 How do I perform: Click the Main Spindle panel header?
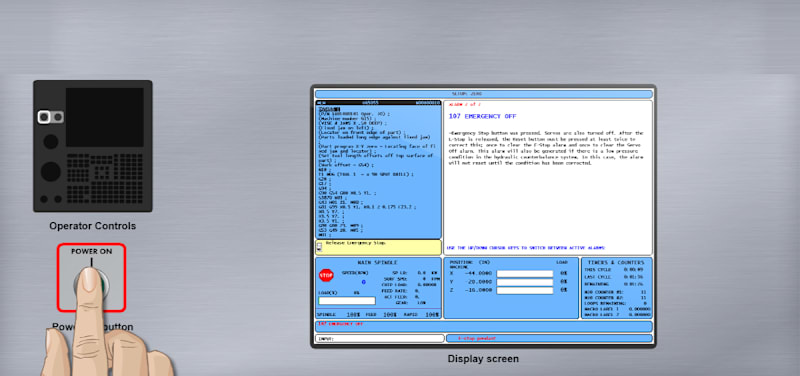(x=378, y=262)
